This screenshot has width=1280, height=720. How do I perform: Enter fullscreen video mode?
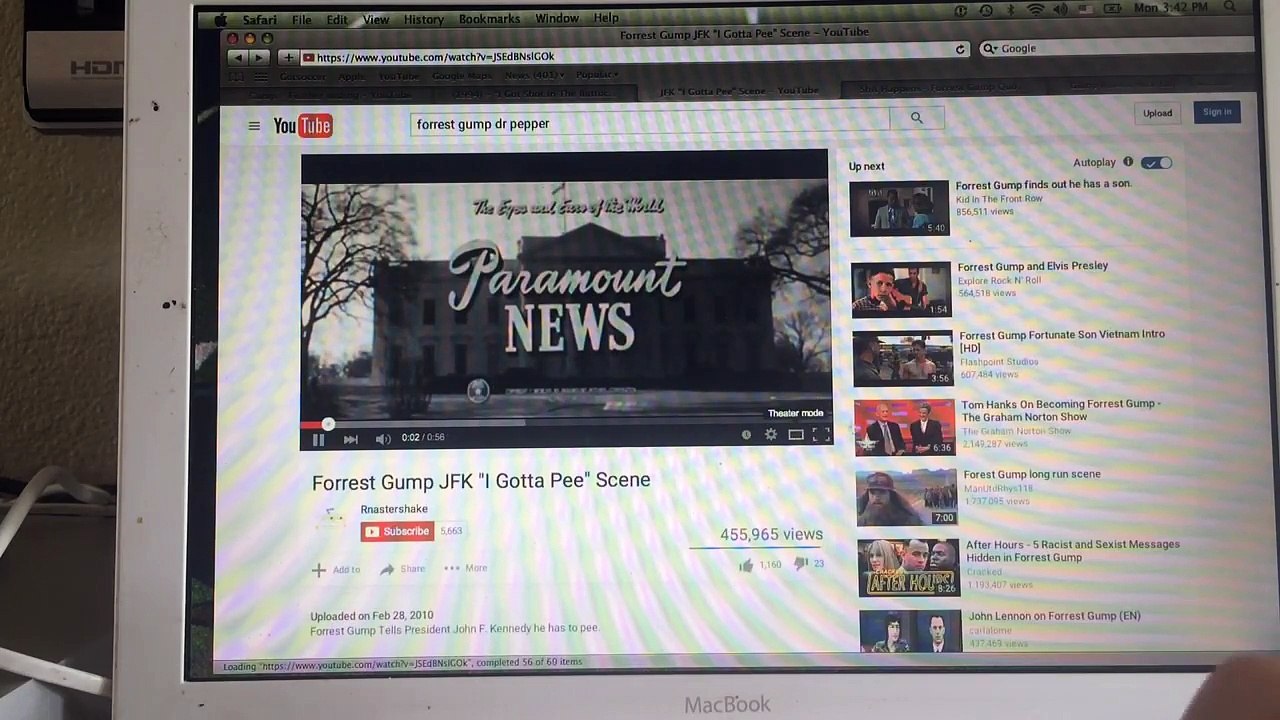pos(821,434)
